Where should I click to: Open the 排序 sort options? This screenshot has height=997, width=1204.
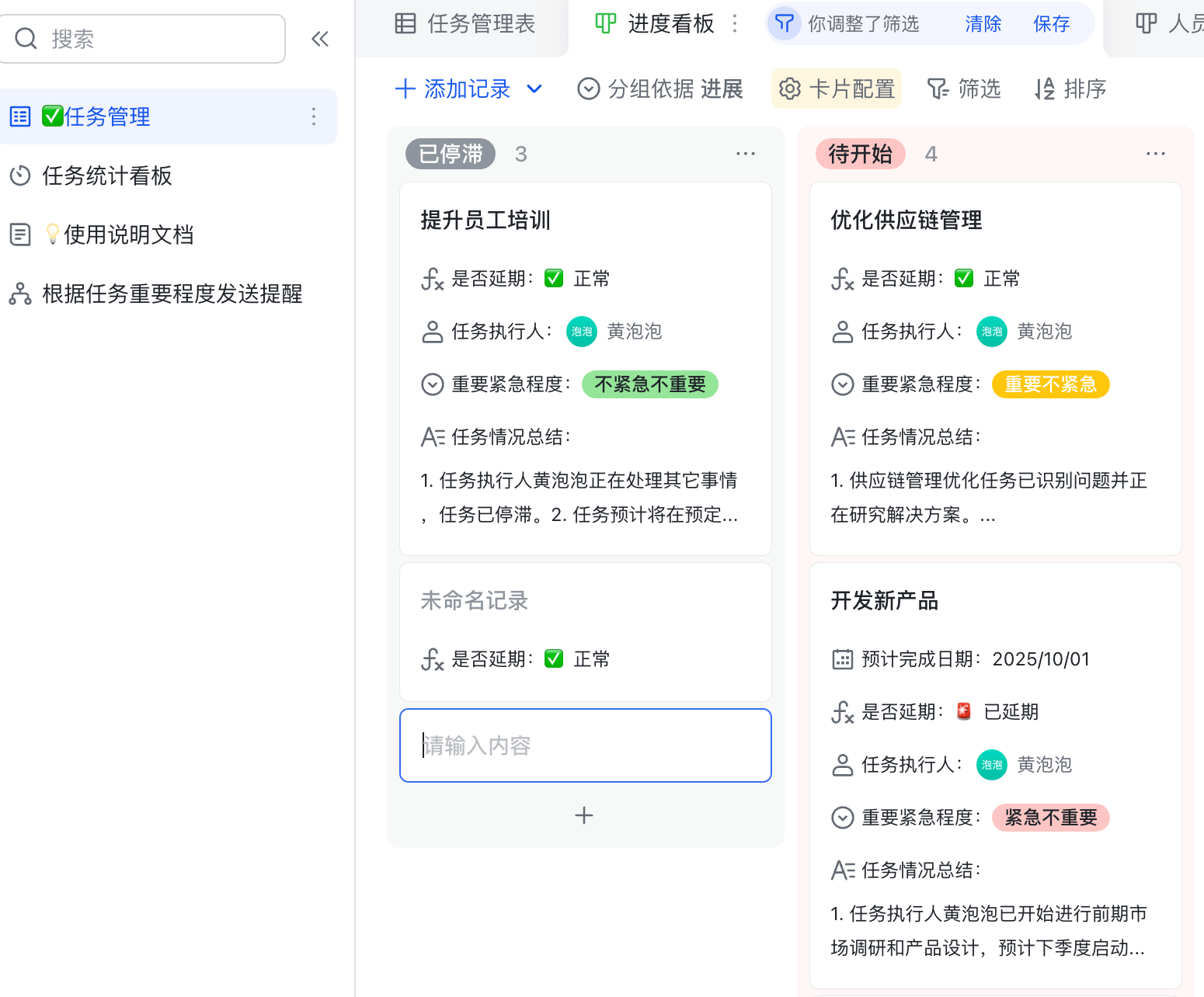1069,89
